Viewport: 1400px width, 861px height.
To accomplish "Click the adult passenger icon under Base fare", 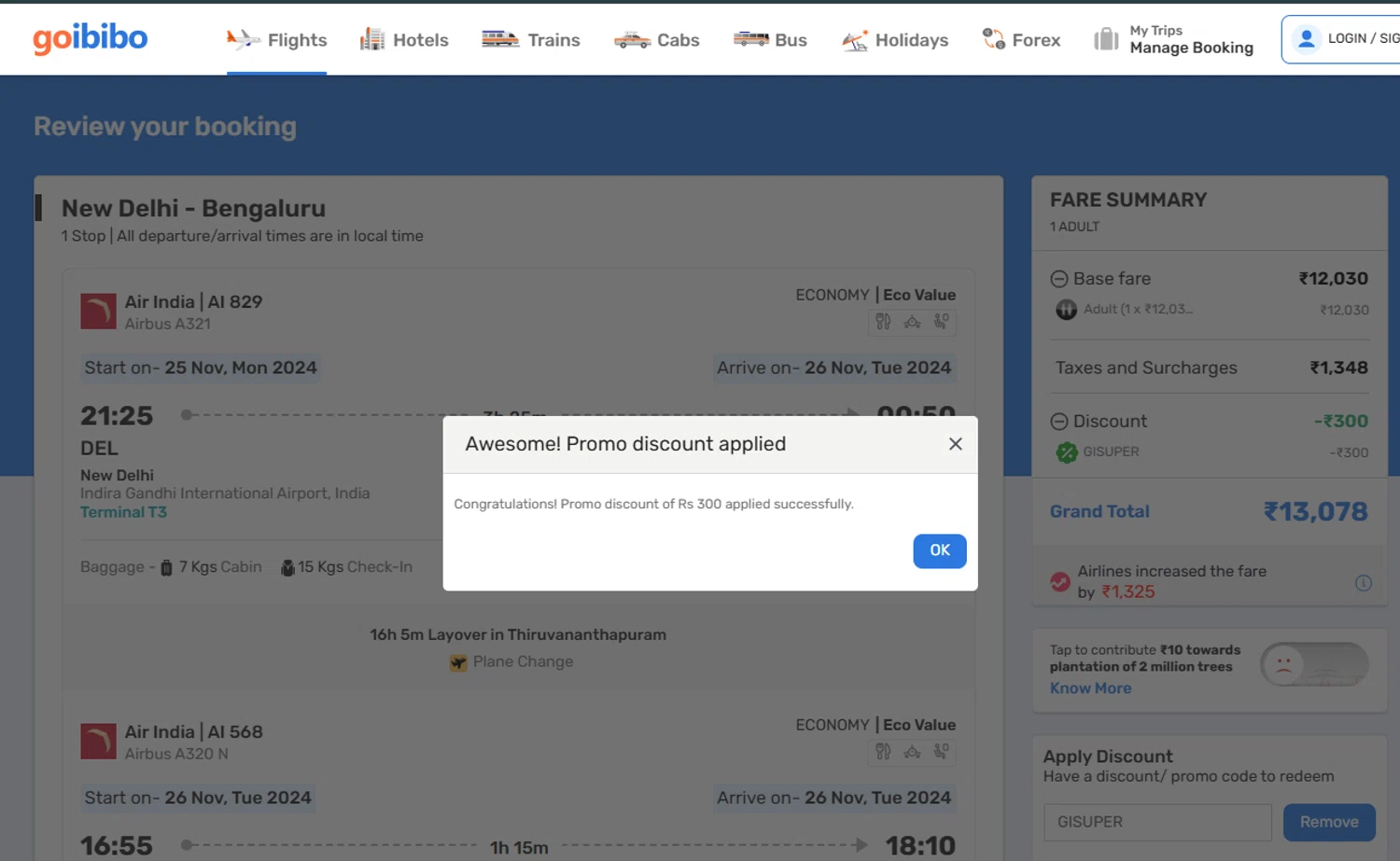I will tap(1066, 310).
